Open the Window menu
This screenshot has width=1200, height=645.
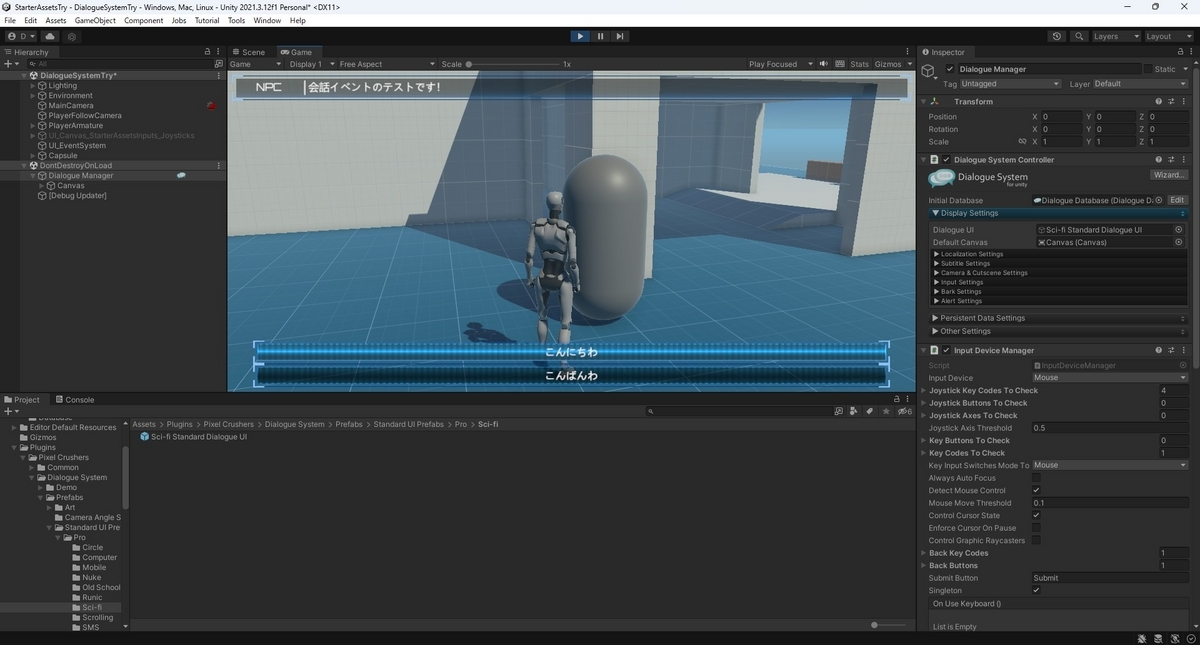click(267, 20)
